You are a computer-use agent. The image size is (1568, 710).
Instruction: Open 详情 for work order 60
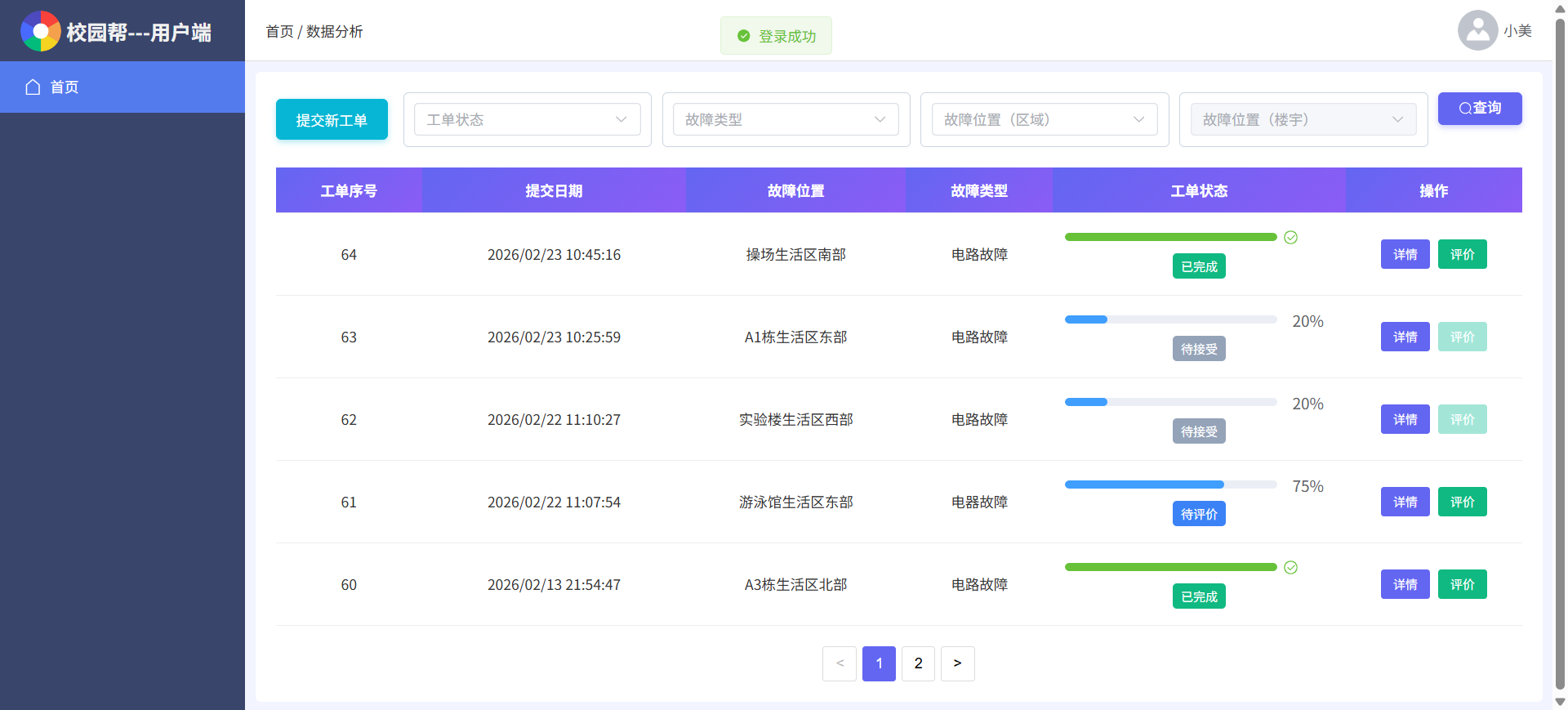point(1405,584)
